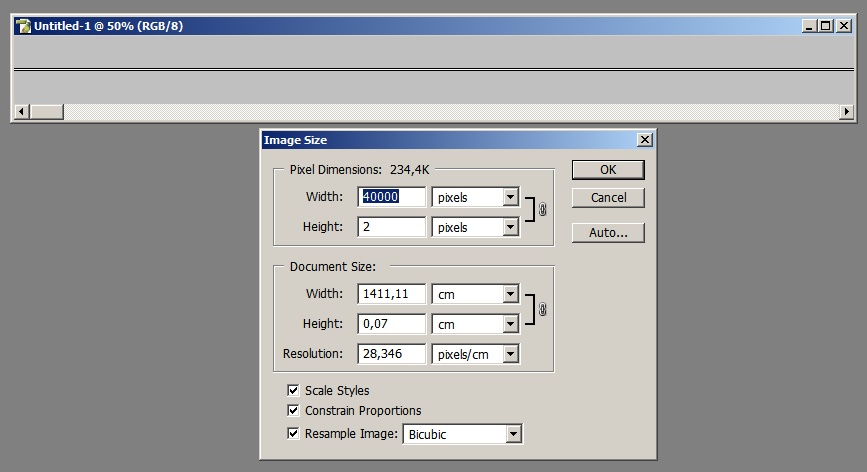Screen dimensions: 867x472
Task: Uncheck Constrain Proportions
Action: click(293, 410)
